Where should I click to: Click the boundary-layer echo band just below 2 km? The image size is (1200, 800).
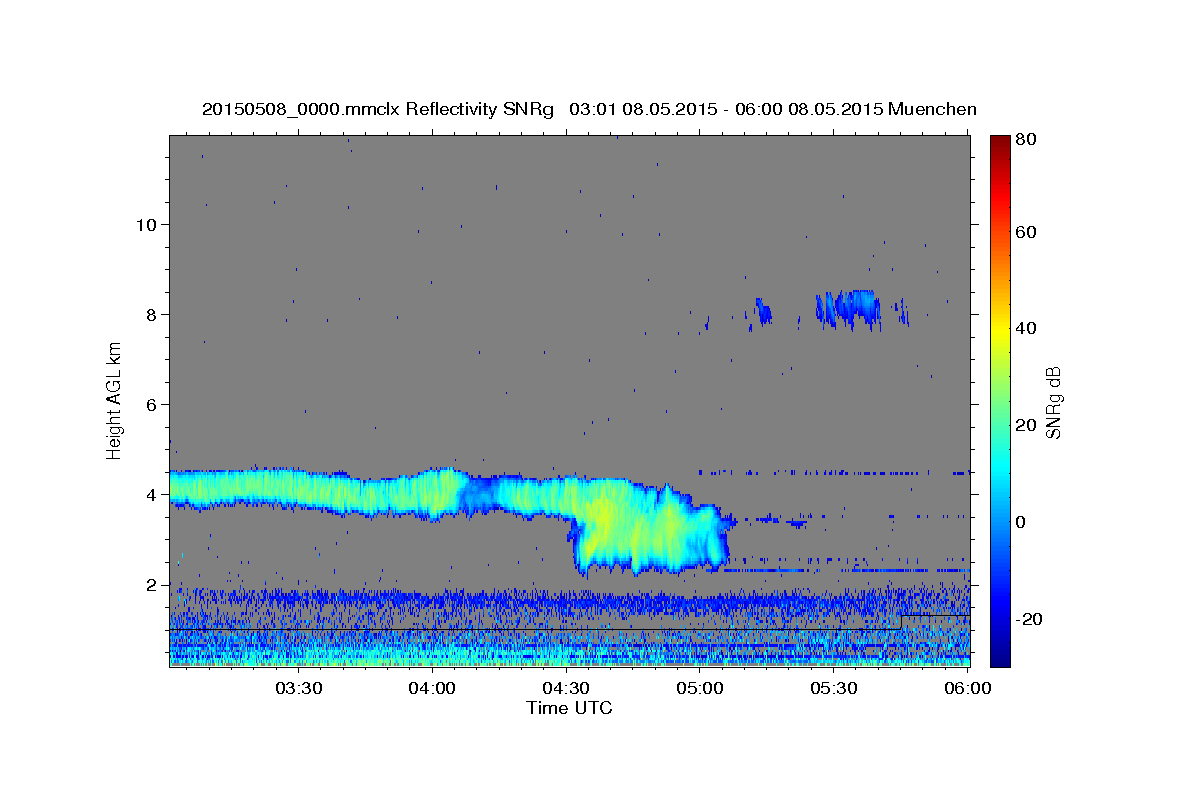[570, 602]
